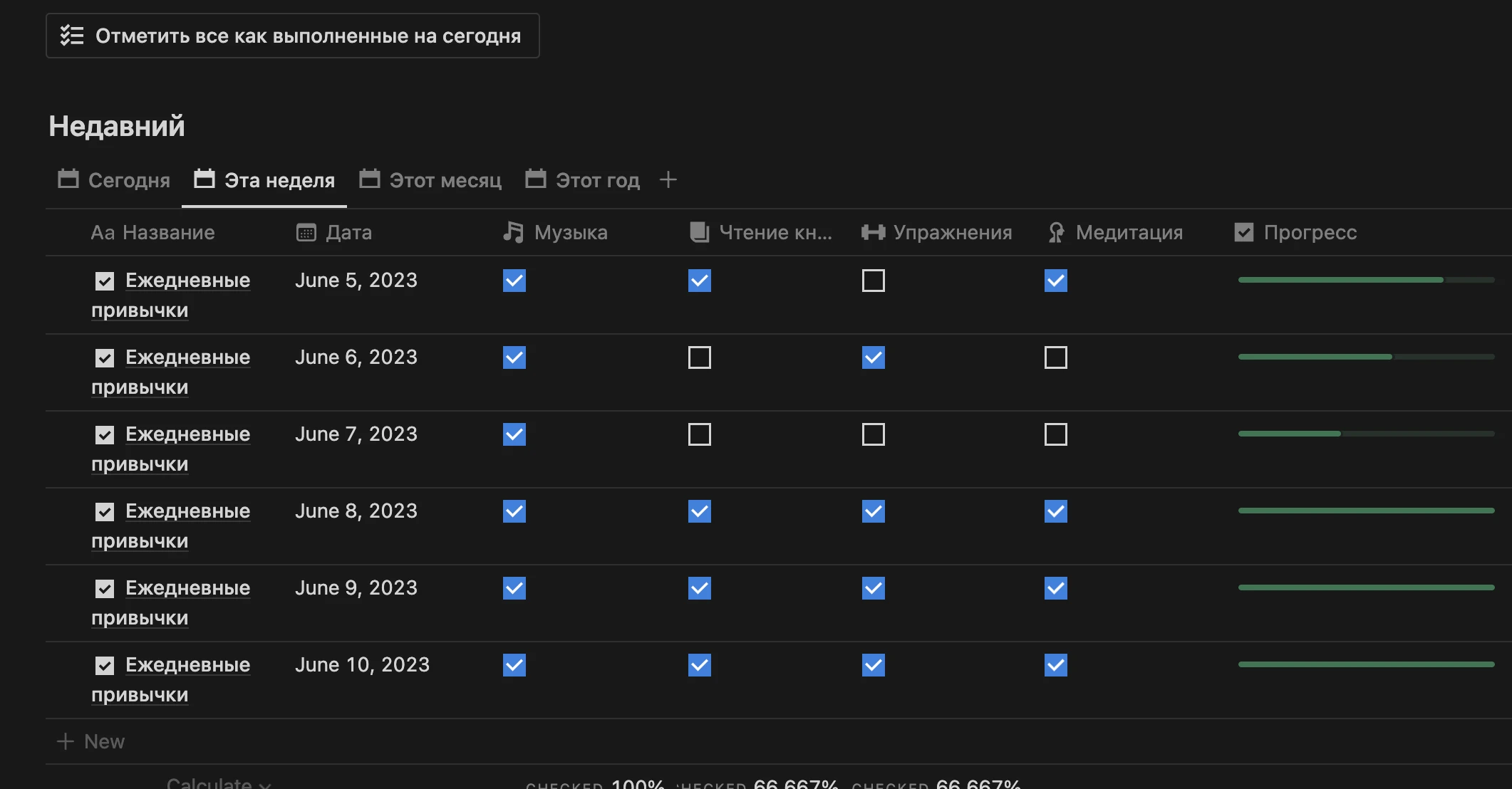This screenshot has width=1512, height=789.
Task: Click the Музыка column header
Action: point(555,232)
